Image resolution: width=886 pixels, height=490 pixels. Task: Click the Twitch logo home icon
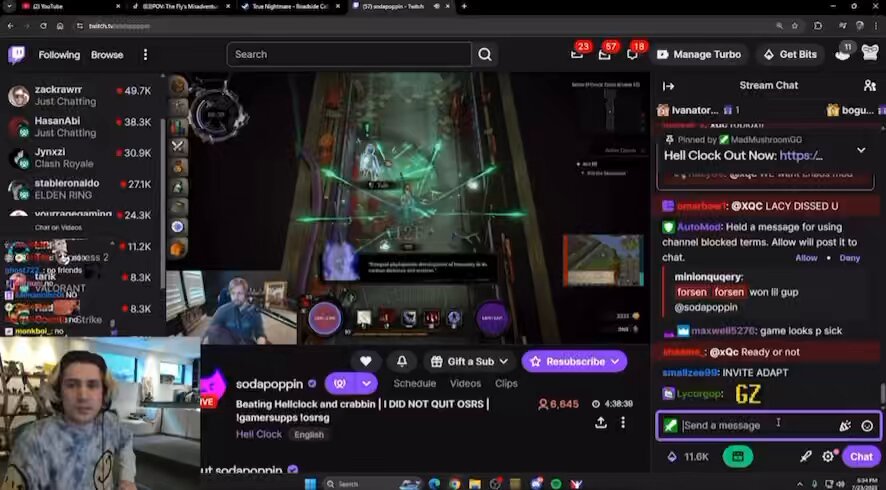click(x=16, y=55)
